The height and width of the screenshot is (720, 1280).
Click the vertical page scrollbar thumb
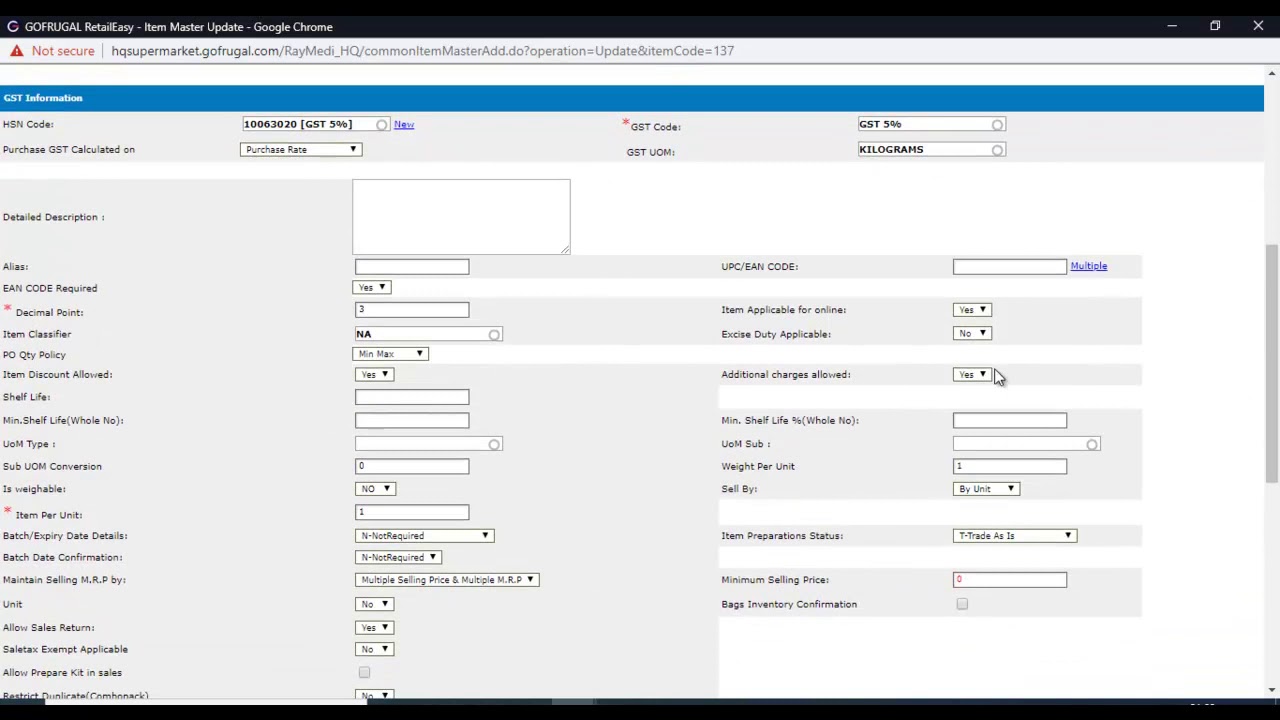[x=1272, y=362]
